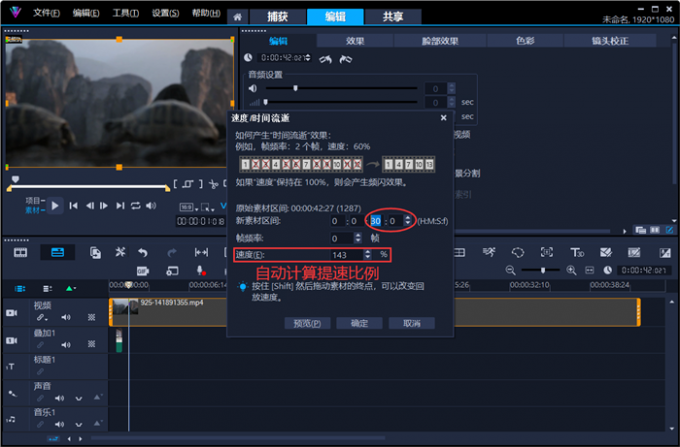Click play in the preview player
The height and width of the screenshot is (447, 680).
(55, 206)
